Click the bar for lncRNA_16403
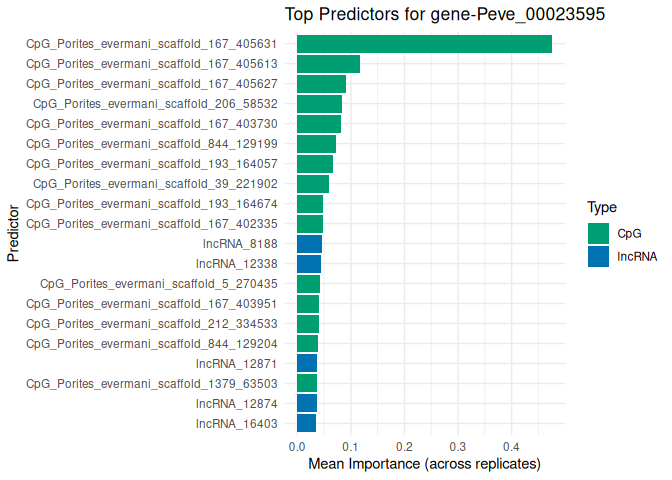672x480 pixels. (x=306, y=423)
